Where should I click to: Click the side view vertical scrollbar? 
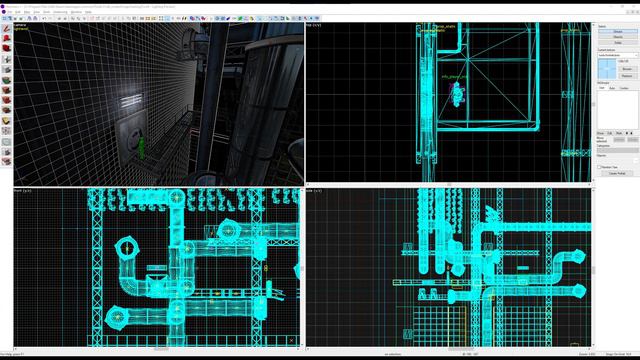pyautogui.click(x=593, y=268)
